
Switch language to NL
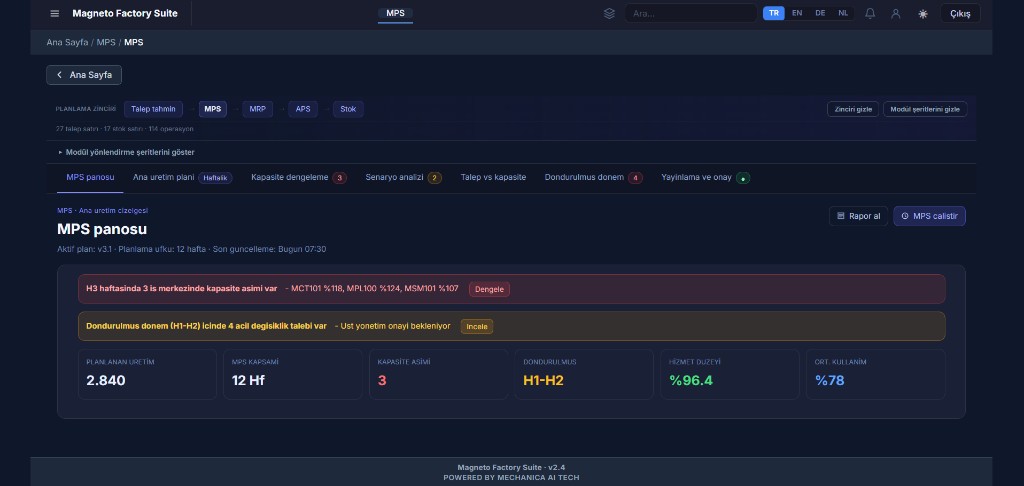(x=843, y=13)
